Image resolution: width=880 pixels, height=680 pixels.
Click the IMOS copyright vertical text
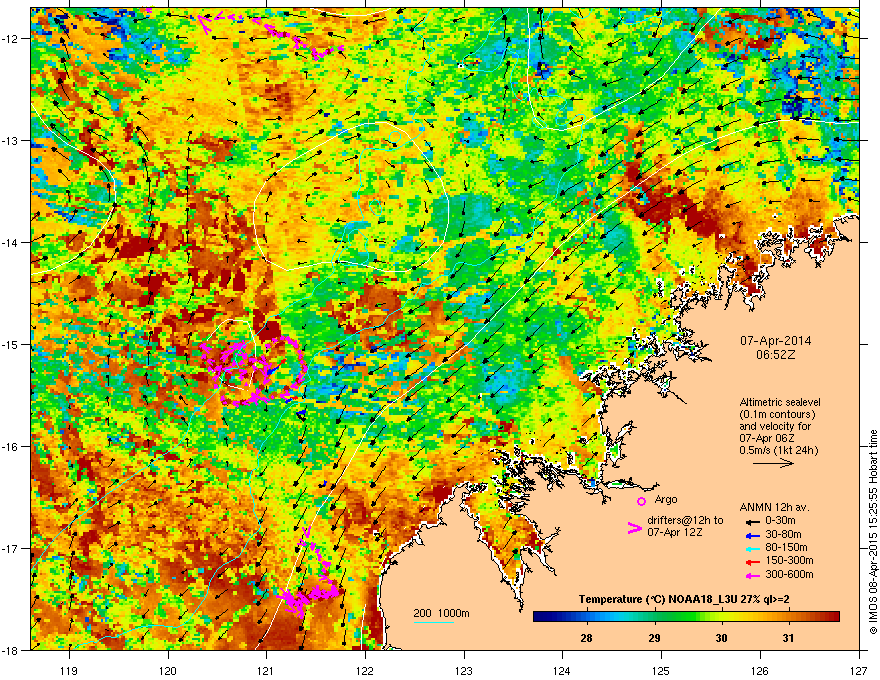(x=873, y=532)
